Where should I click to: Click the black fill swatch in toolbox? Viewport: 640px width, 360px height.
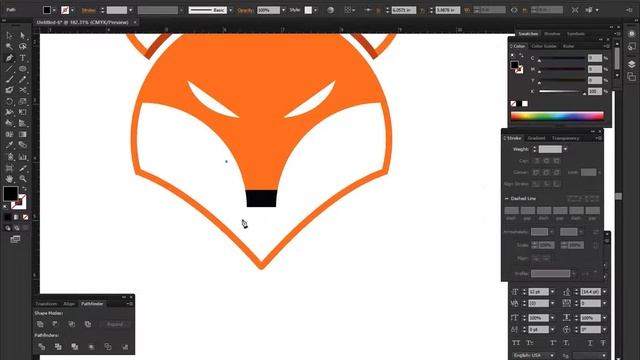coord(10,193)
